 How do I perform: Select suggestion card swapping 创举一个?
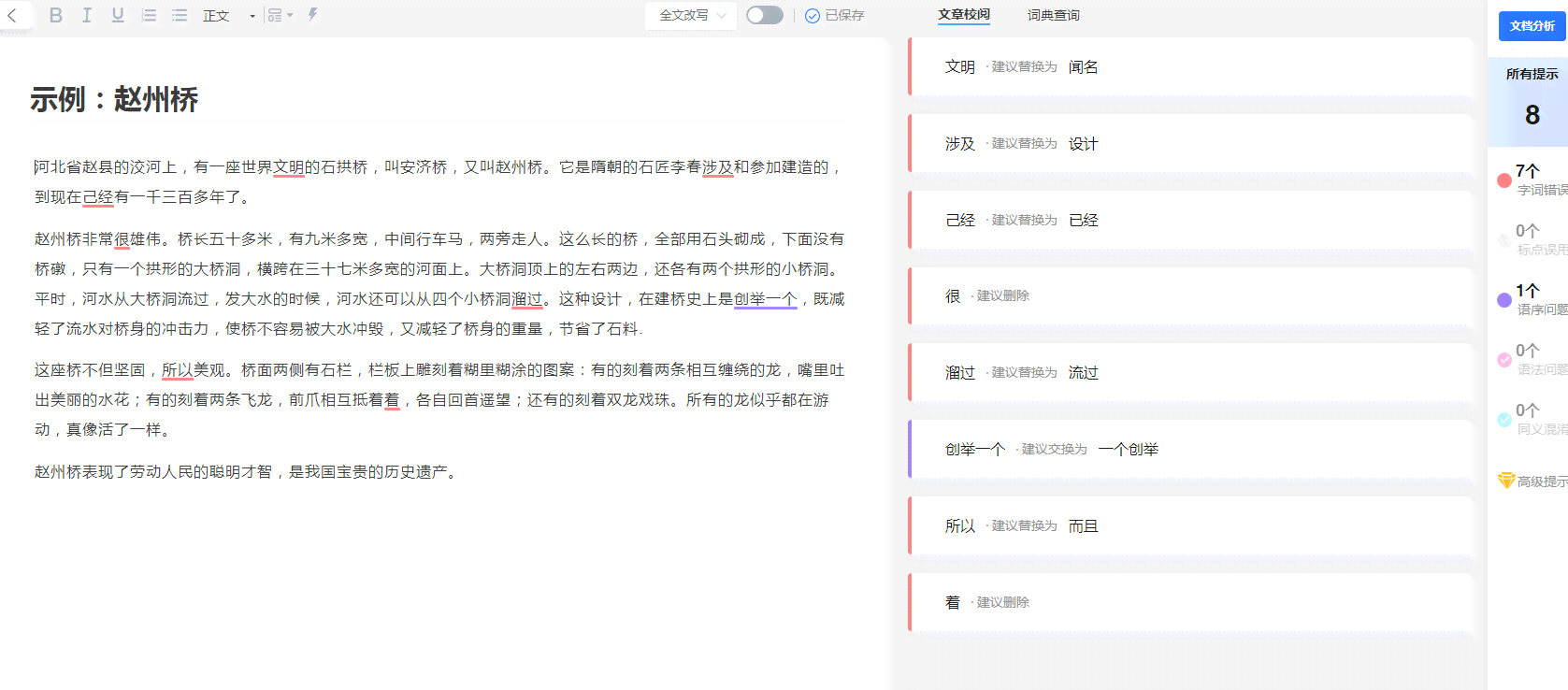click(1190, 450)
